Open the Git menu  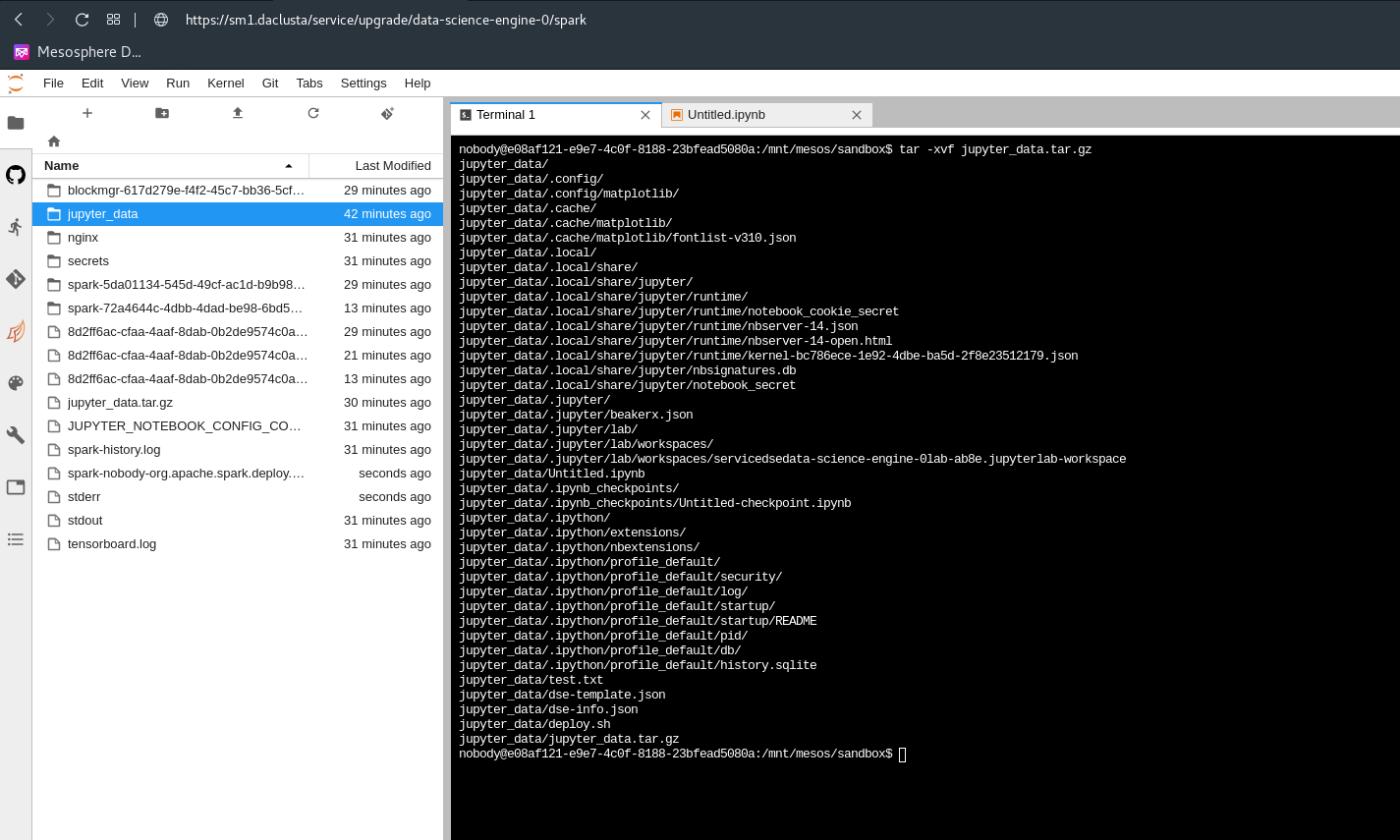tap(270, 84)
